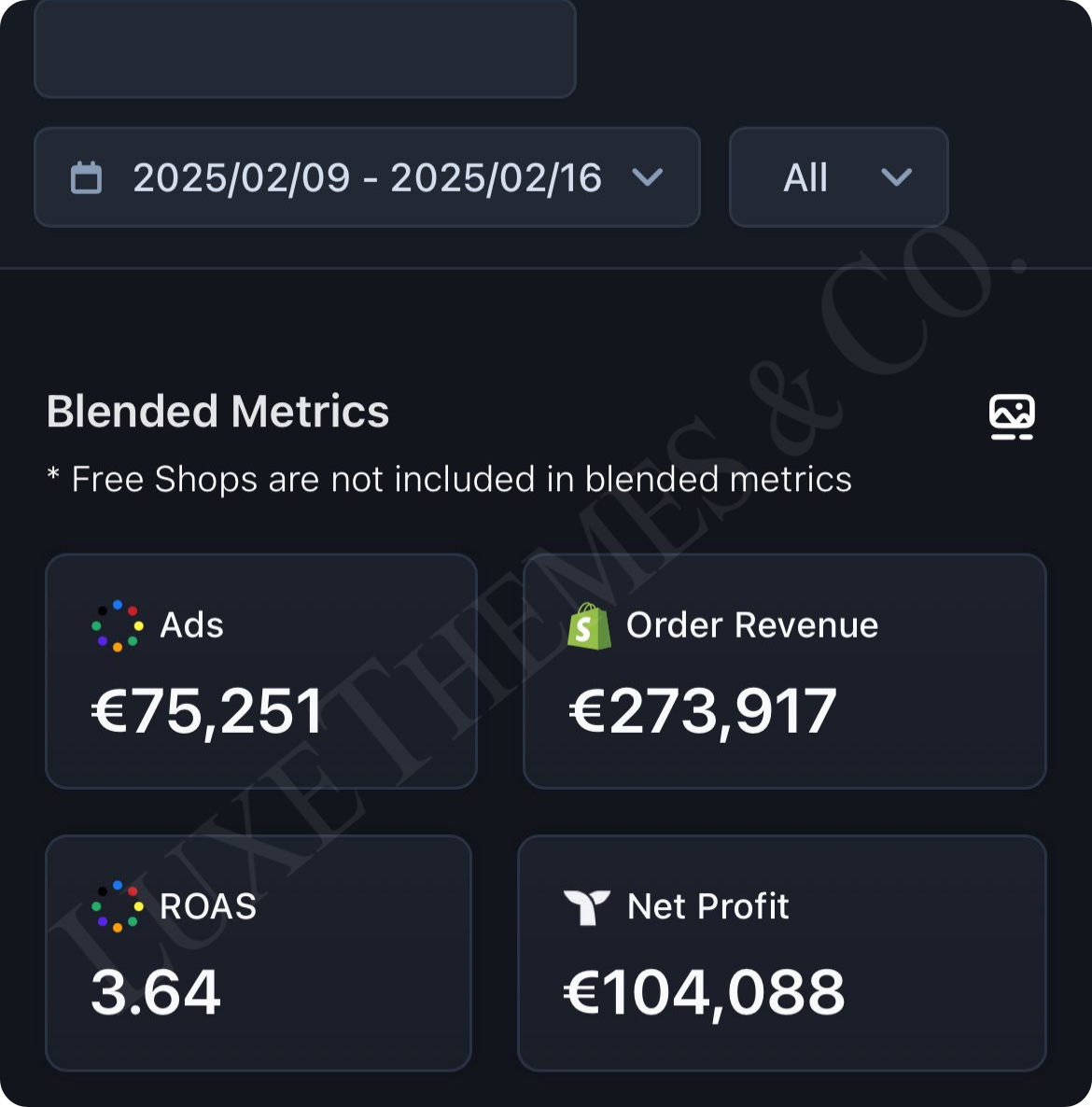Click the €104,088 profit value

pyautogui.click(x=705, y=992)
